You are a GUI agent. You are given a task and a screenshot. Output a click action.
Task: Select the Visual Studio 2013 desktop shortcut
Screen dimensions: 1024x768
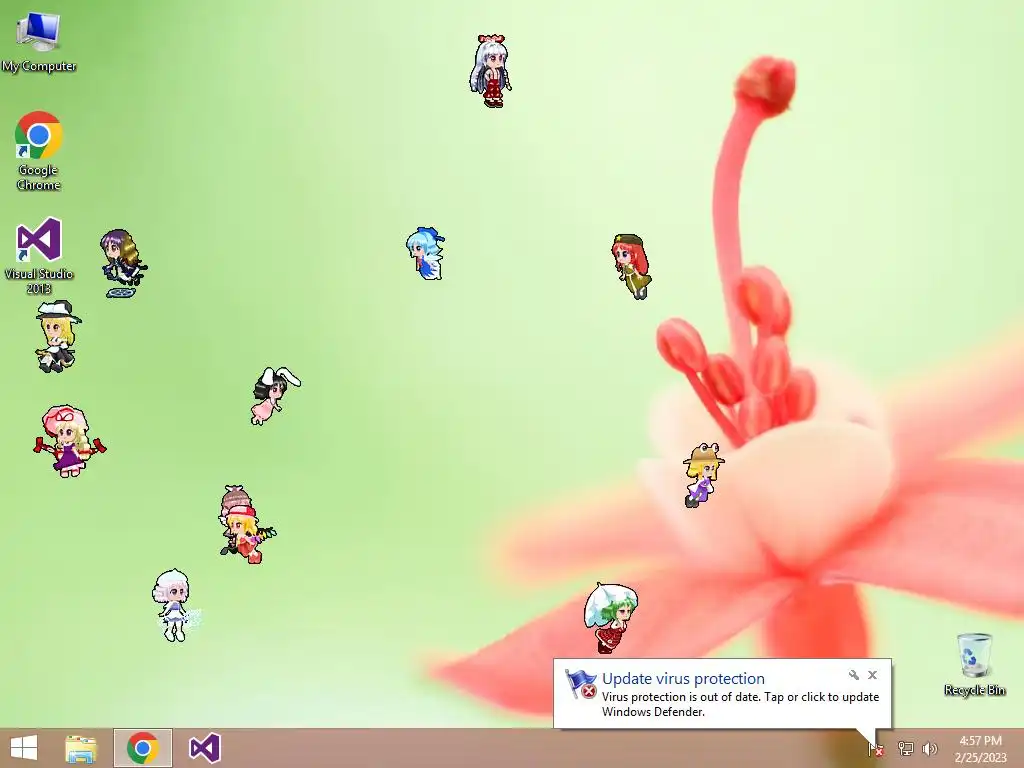pyautogui.click(x=39, y=255)
